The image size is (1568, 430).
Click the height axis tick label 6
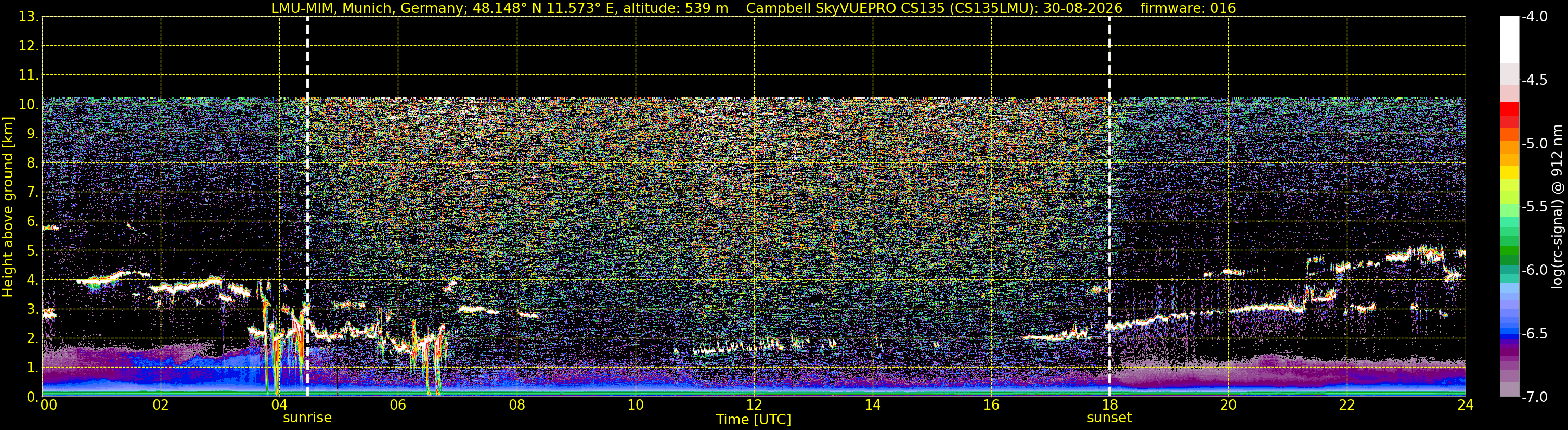point(32,222)
